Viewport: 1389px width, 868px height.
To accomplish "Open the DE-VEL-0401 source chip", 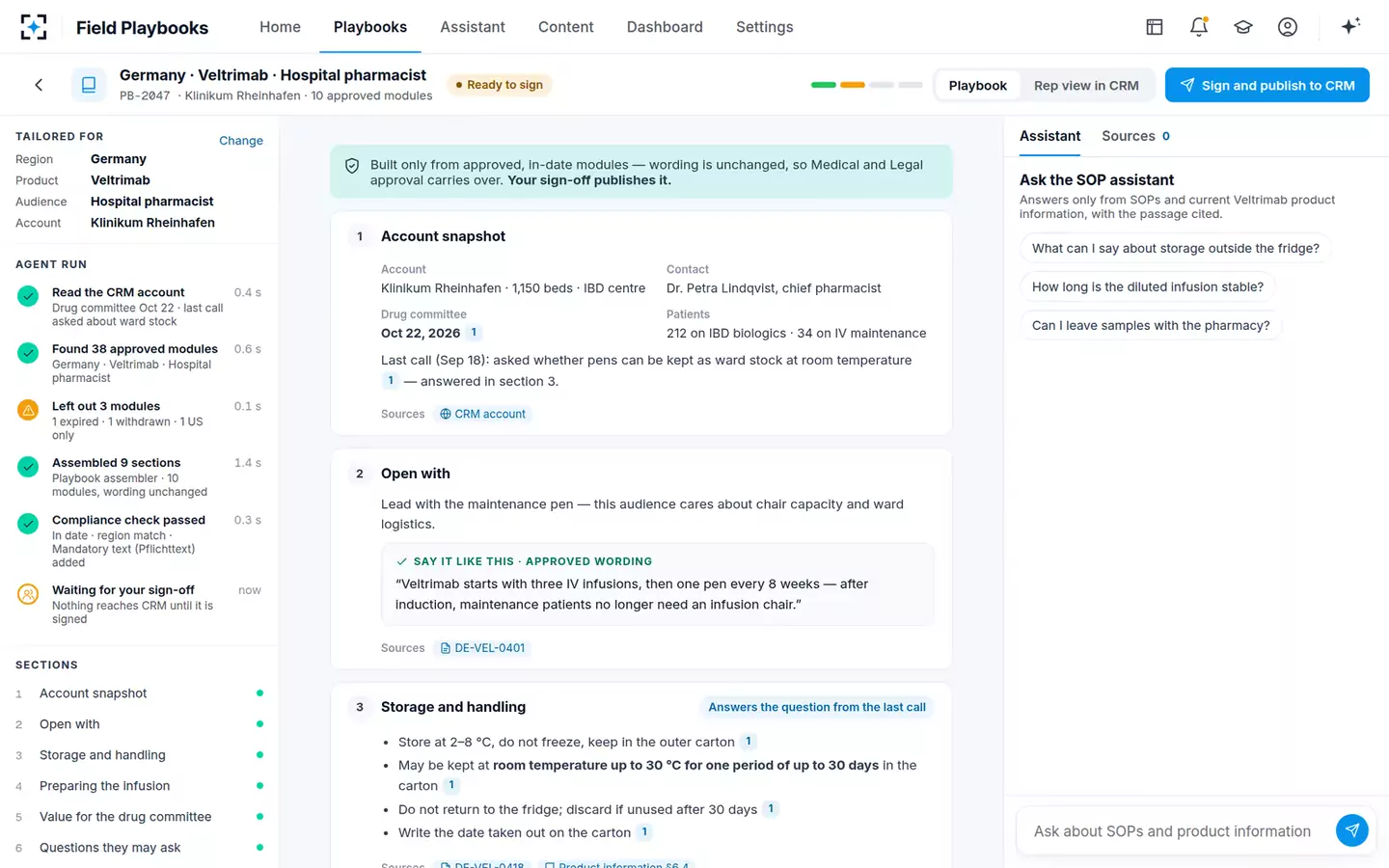I will pyautogui.click(x=482, y=648).
